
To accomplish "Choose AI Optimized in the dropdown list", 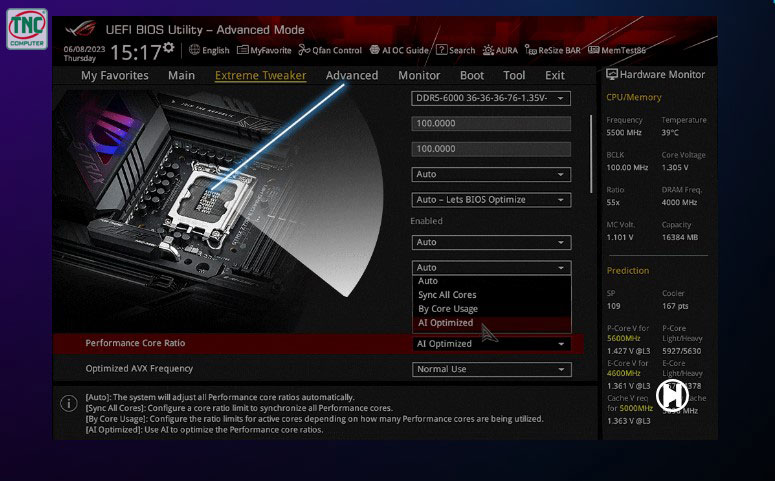I will click(492, 323).
